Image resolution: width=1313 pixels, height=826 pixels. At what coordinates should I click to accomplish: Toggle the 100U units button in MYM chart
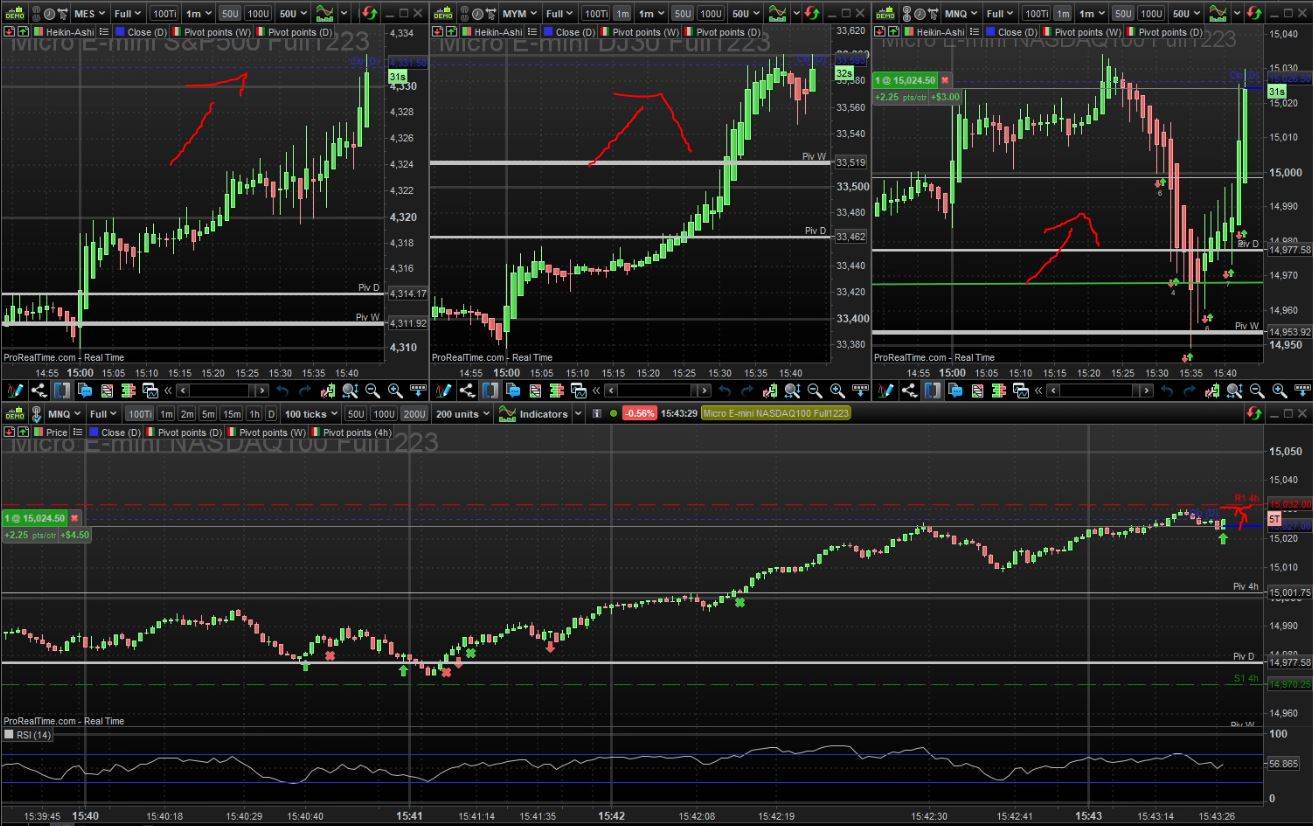tap(709, 14)
